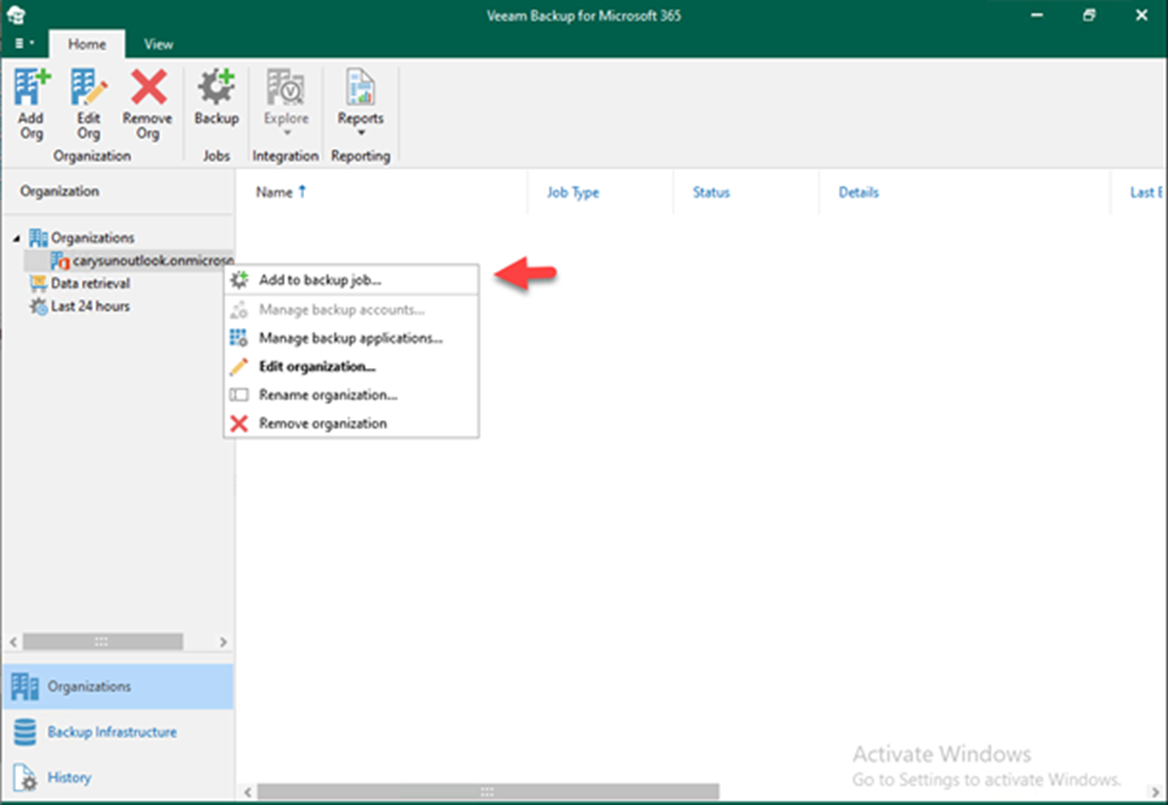The width and height of the screenshot is (1168, 805).
Task: Choose Manage backup applications menu entry
Action: click(x=351, y=338)
